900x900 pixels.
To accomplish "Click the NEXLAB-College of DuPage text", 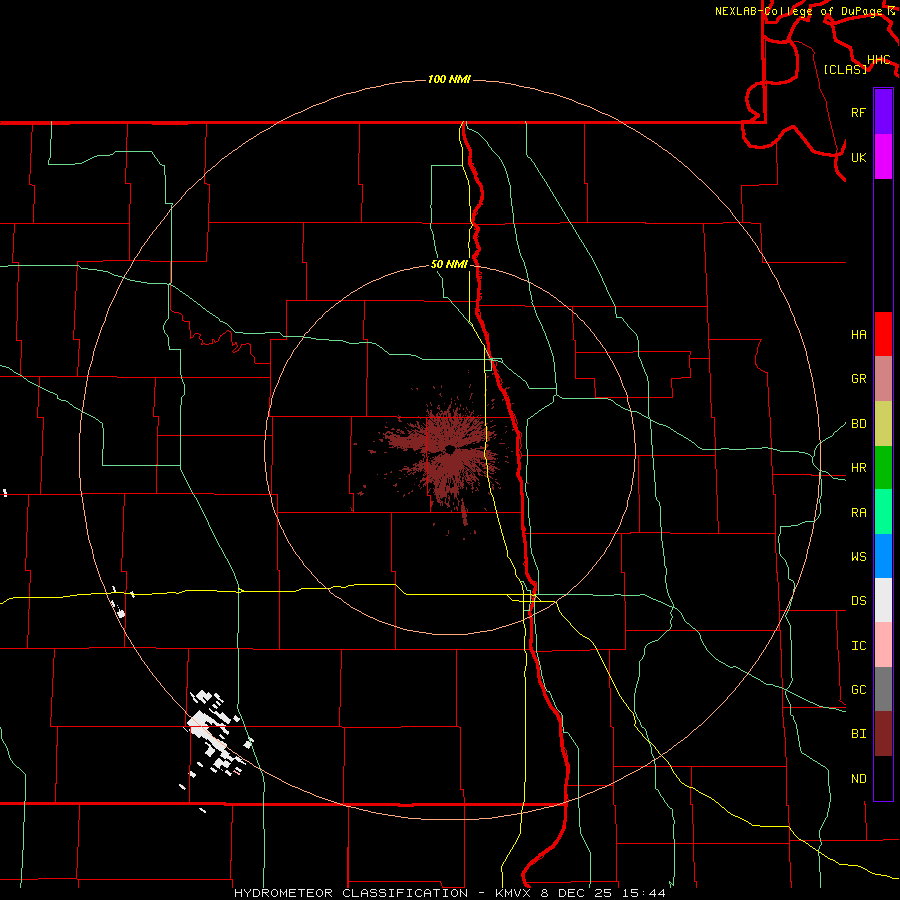I will [x=799, y=11].
